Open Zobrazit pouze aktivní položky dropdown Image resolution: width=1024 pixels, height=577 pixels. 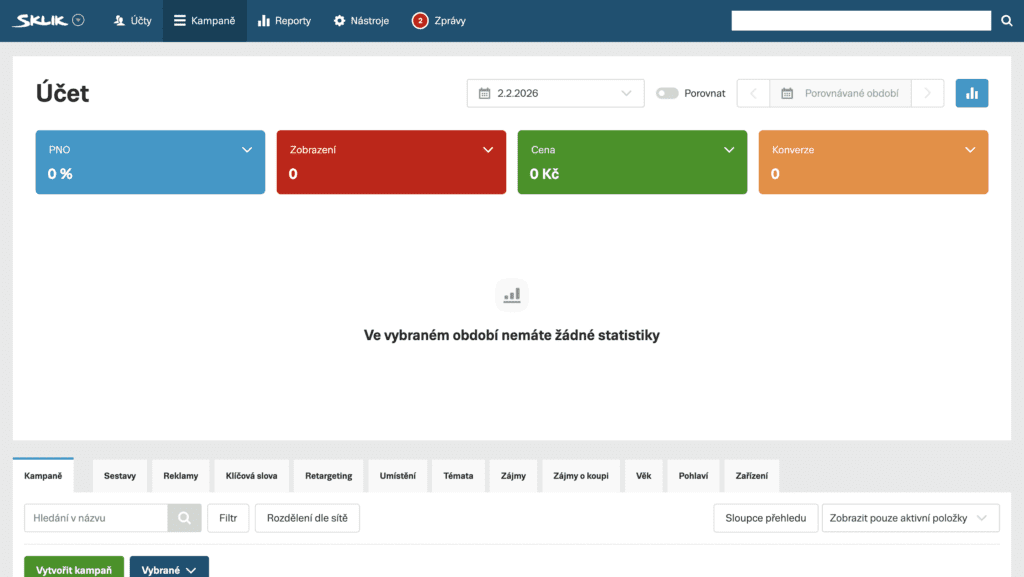909,518
